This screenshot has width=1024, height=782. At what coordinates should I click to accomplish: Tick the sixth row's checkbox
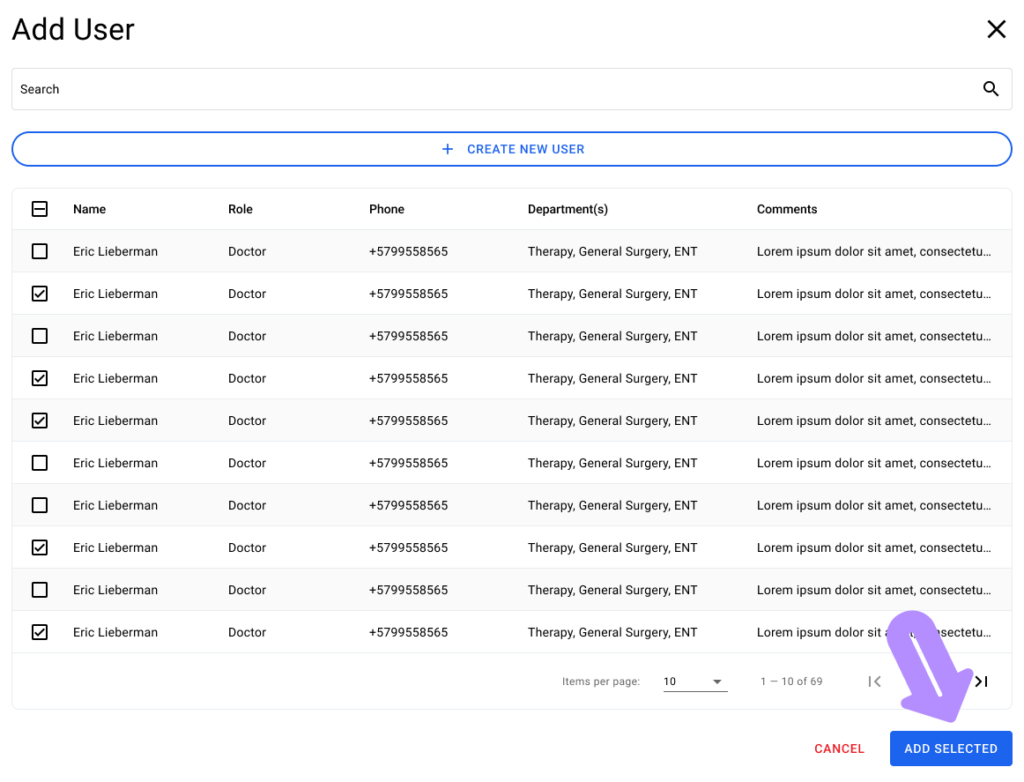tap(40, 463)
